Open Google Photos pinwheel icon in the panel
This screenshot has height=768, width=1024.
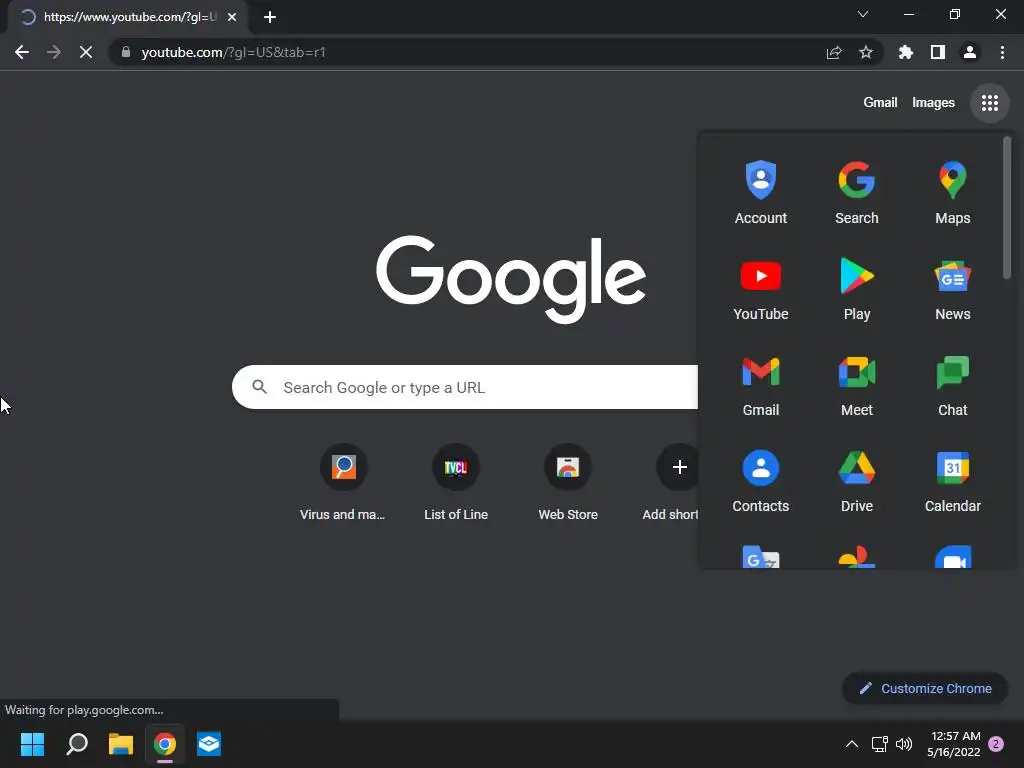[856, 556]
